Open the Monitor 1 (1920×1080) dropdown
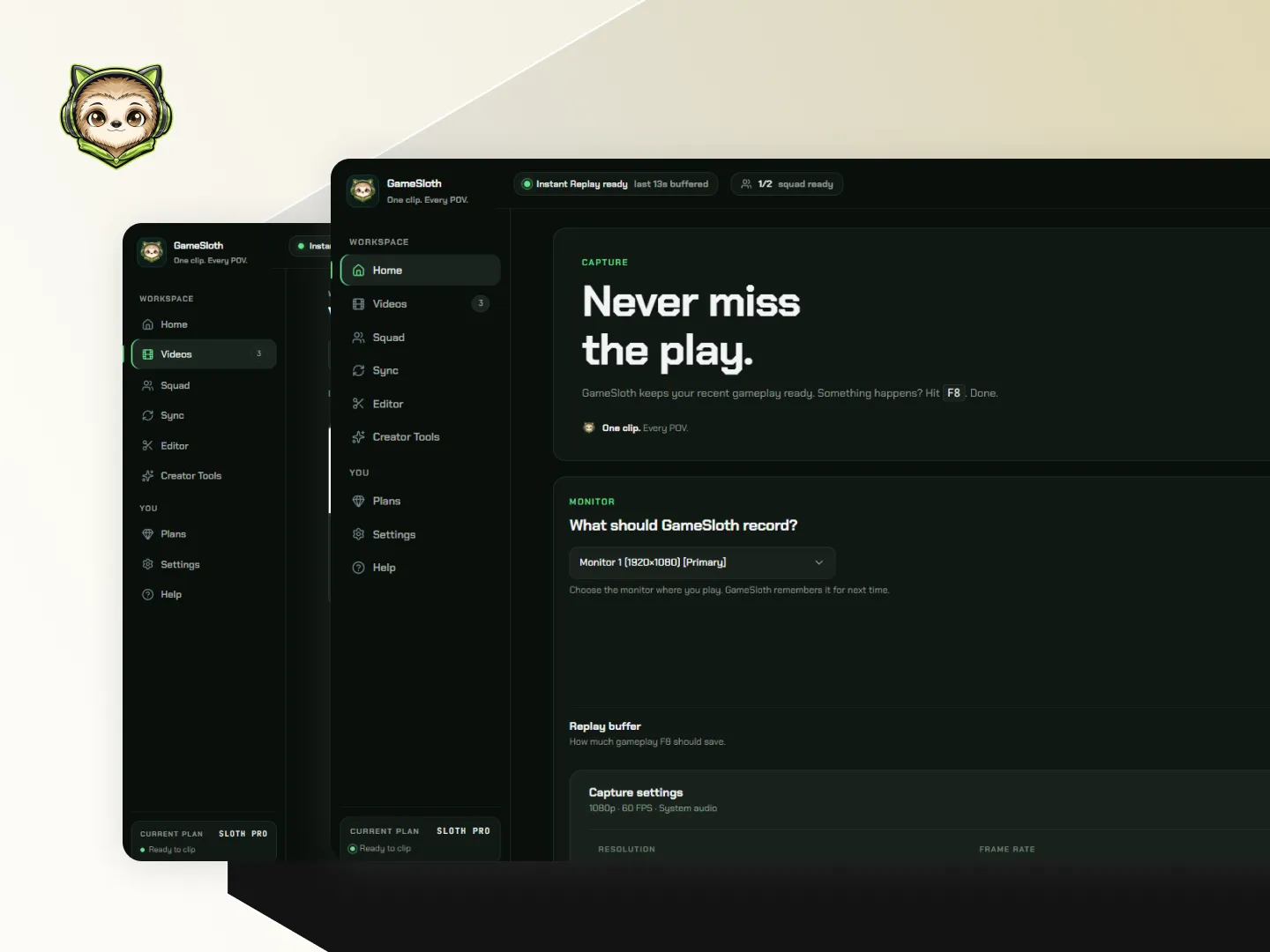 (702, 562)
